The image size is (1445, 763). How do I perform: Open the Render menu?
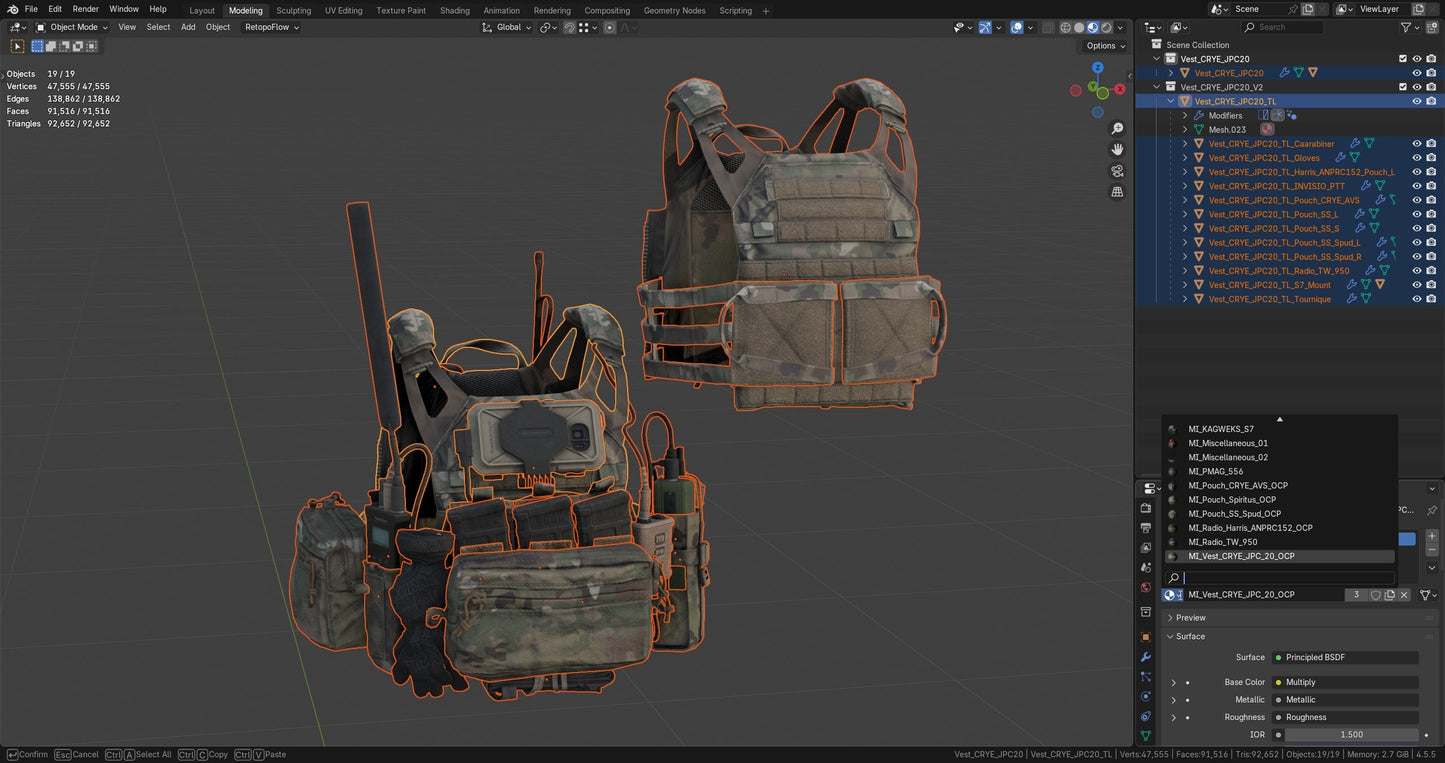tap(85, 9)
